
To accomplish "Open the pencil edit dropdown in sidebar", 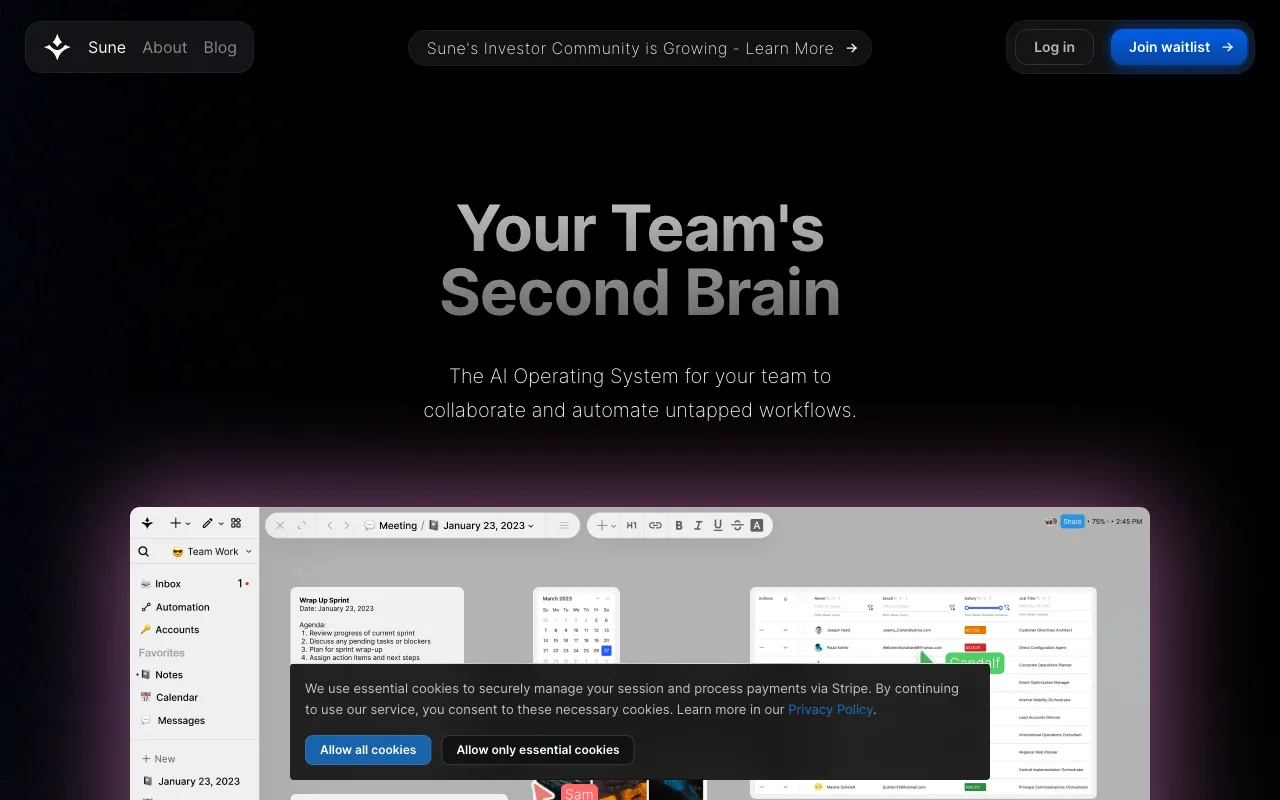I will 212,523.
